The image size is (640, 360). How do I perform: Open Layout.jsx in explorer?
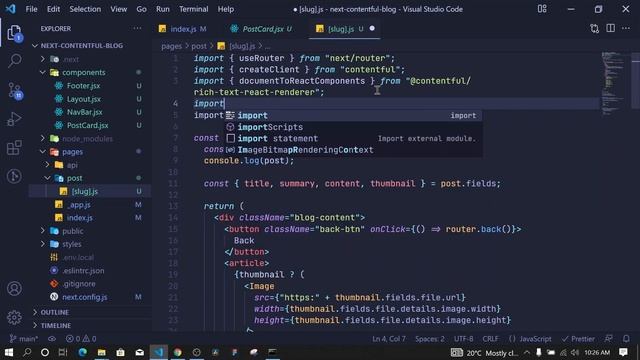pyautogui.click(x=84, y=99)
